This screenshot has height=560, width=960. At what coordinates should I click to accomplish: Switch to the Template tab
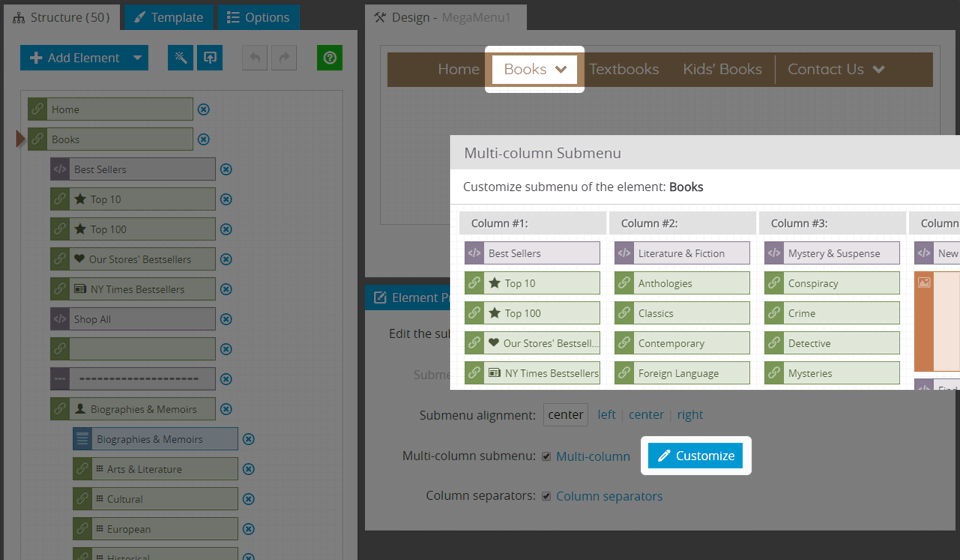pos(168,17)
